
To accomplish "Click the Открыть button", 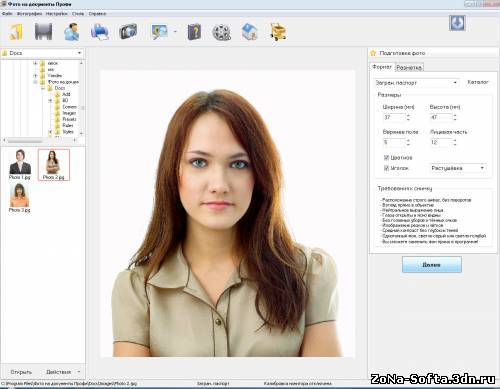I will pyautogui.click(x=21, y=372).
